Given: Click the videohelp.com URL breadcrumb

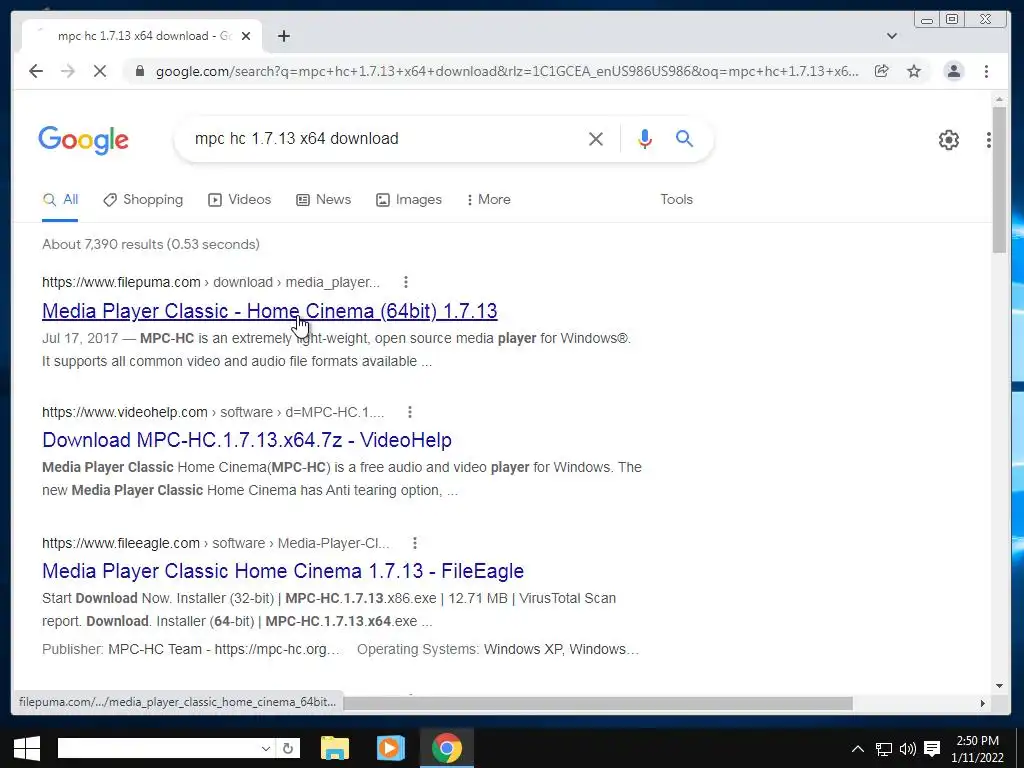Looking at the screenshot, I should (x=213, y=412).
